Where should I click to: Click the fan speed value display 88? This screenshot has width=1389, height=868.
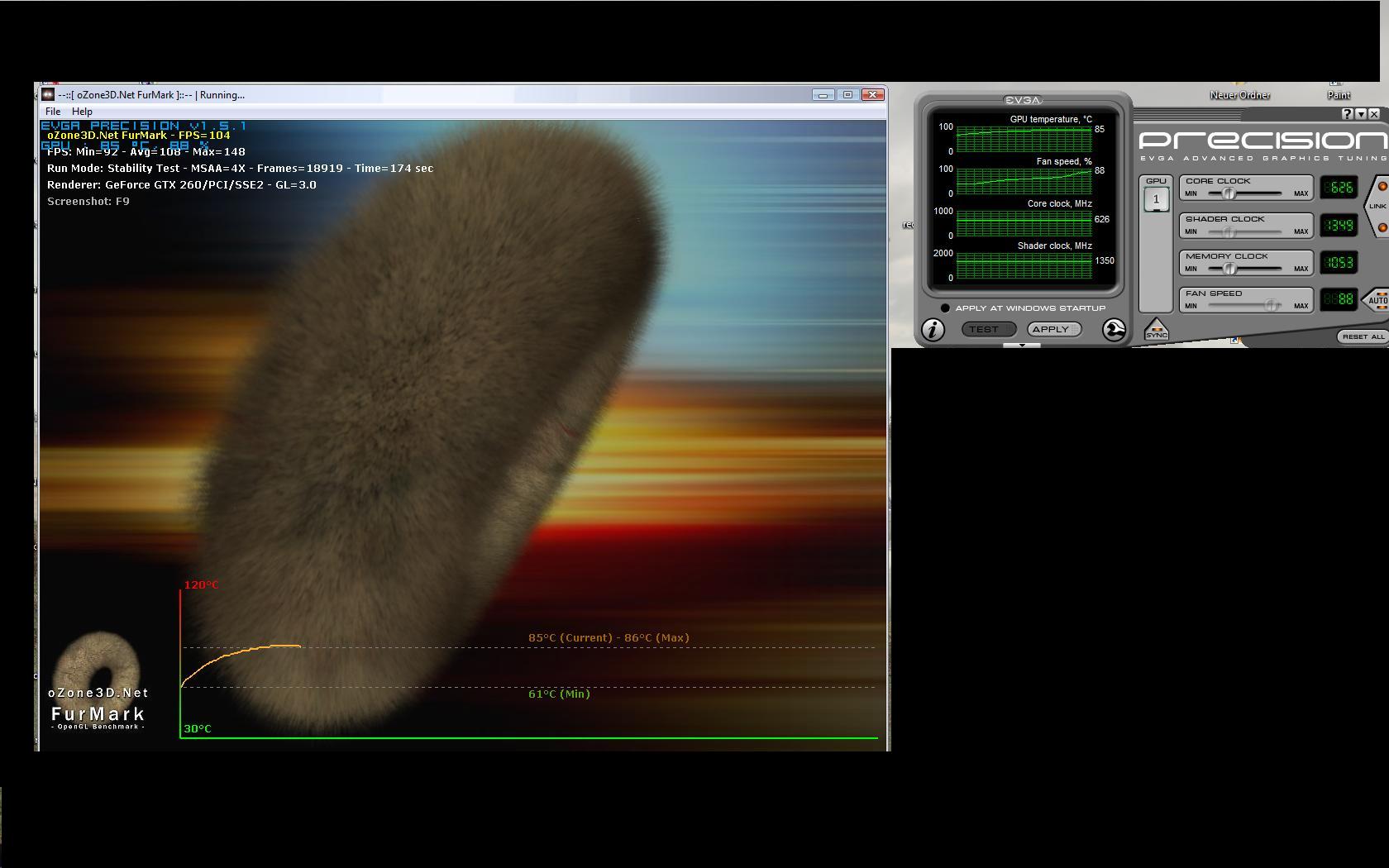pyautogui.click(x=1339, y=299)
